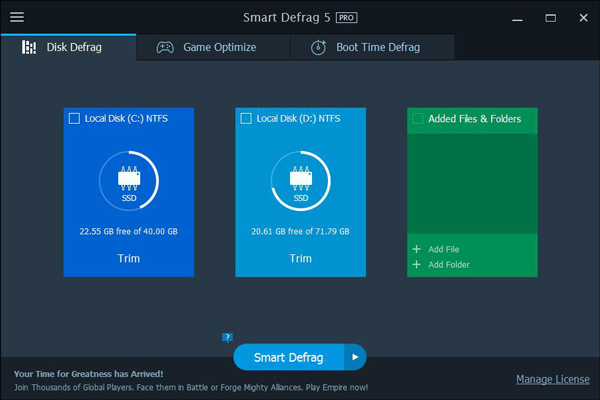600x400 pixels.
Task: Click the '22.55 GB free of 40.00 GB' text
Action: [129, 231]
